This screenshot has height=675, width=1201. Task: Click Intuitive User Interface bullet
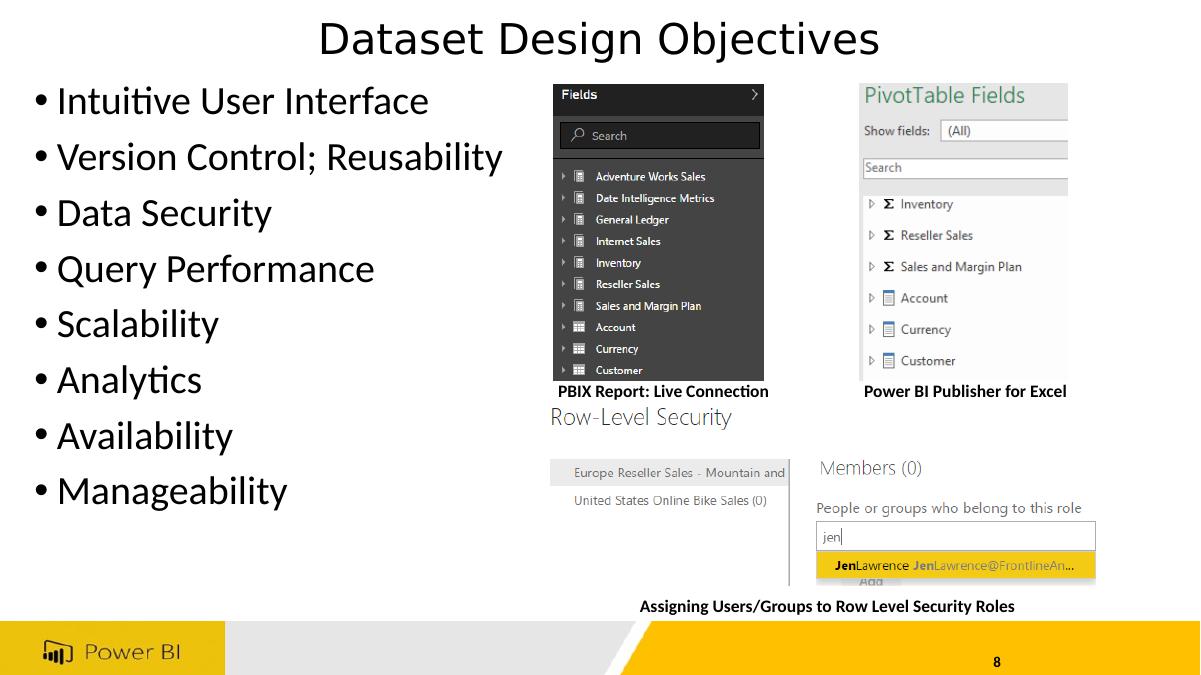(x=242, y=101)
